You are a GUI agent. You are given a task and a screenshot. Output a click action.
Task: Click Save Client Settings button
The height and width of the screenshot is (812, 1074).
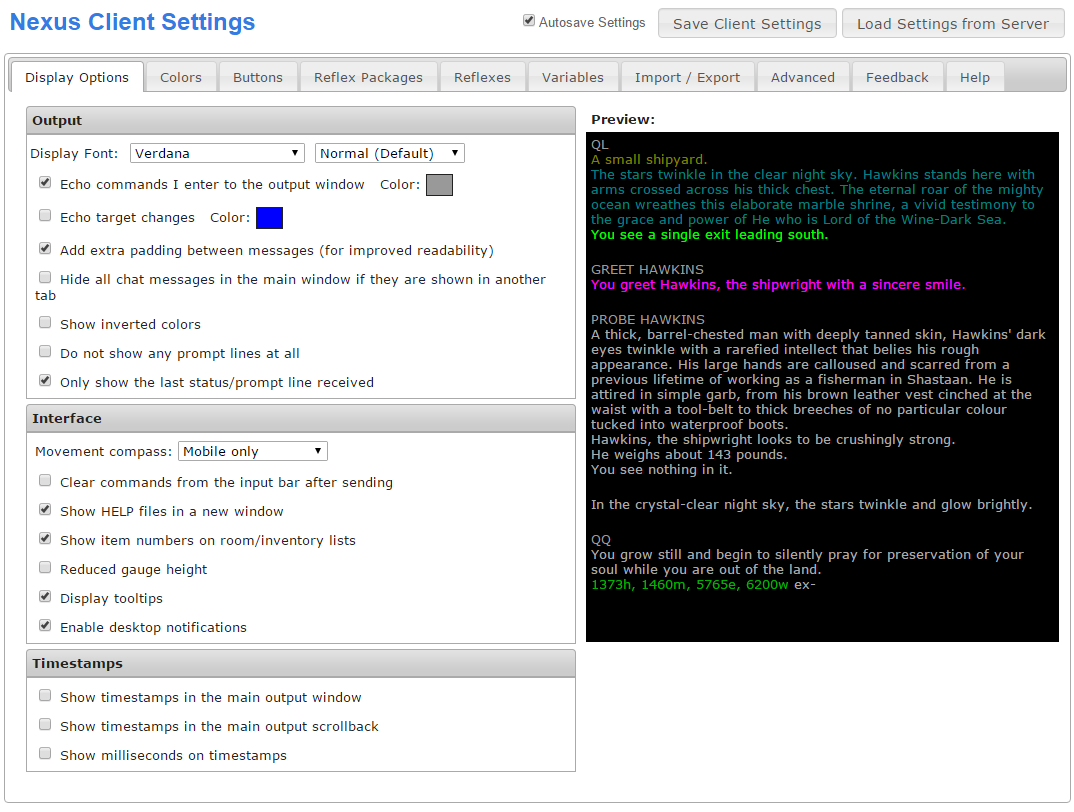pyautogui.click(x=746, y=24)
